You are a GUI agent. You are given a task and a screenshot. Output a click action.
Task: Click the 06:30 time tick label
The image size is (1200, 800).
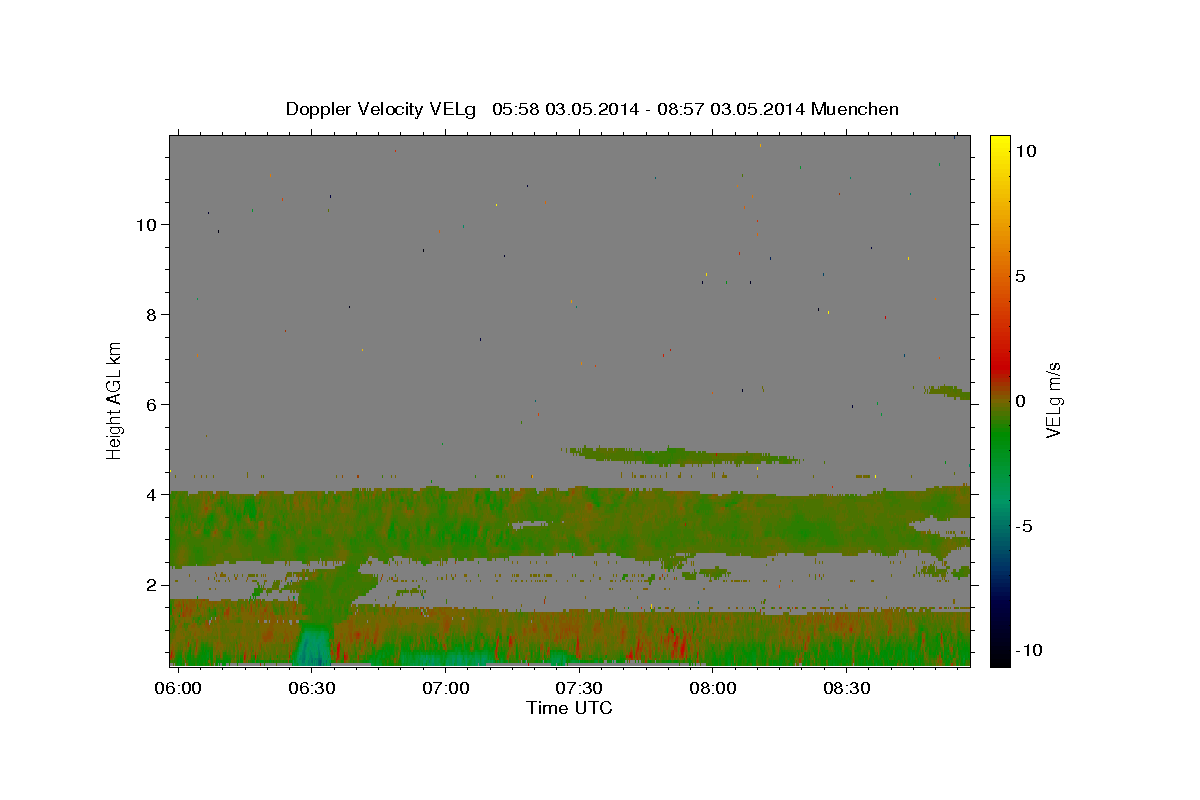[313, 689]
